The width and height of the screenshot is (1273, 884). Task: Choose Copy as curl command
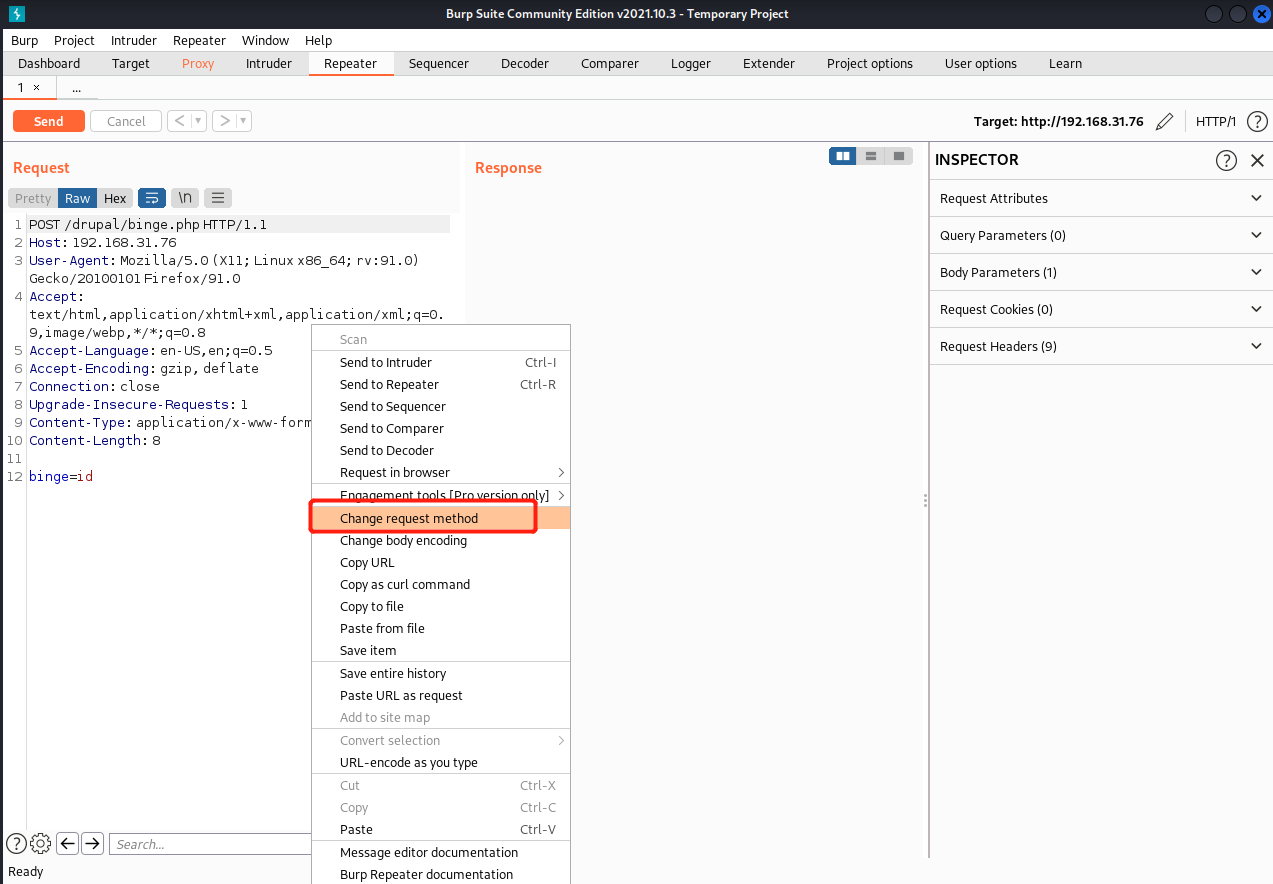pos(441,584)
